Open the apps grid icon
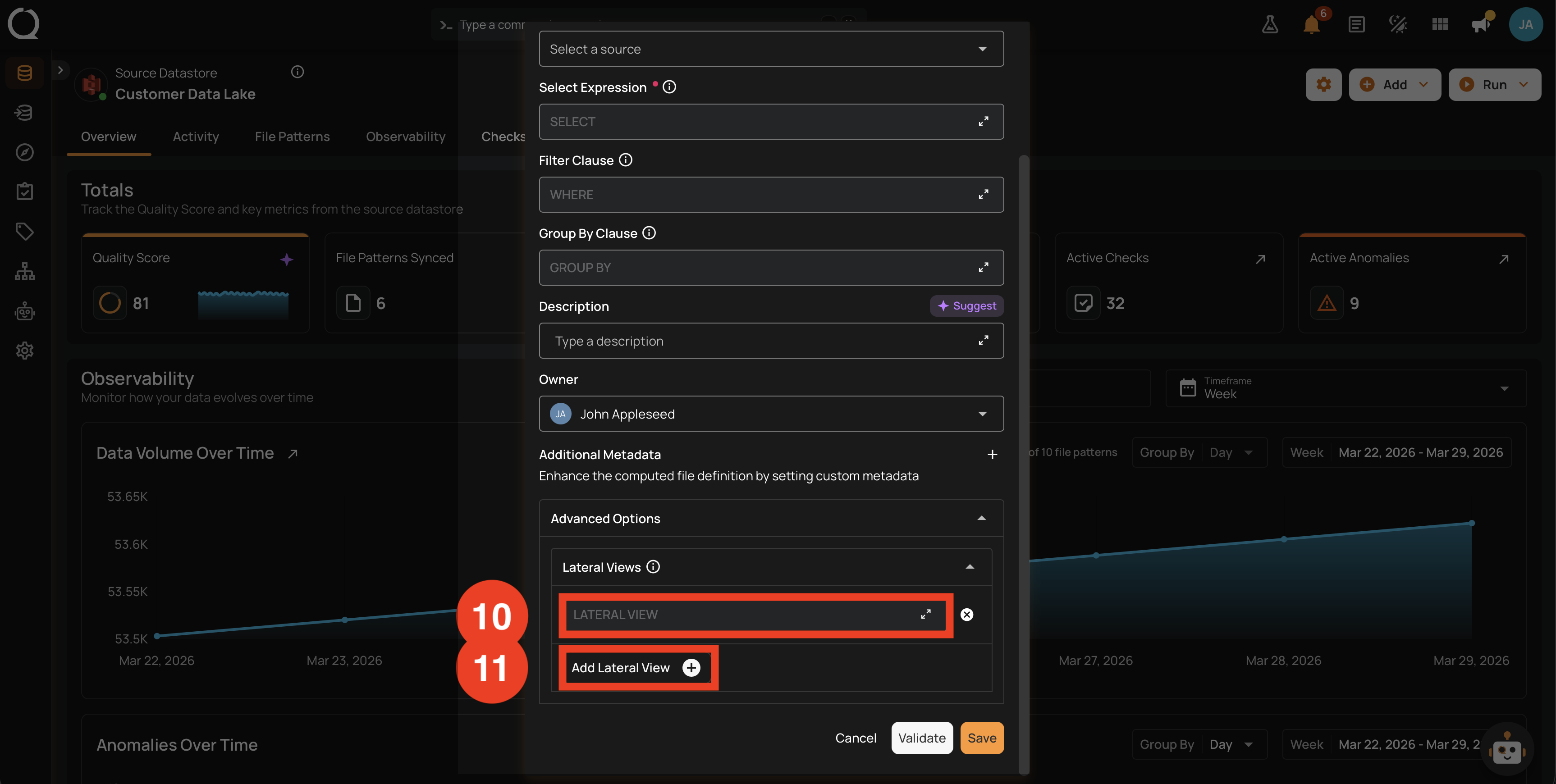The image size is (1556, 784). [1440, 25]
